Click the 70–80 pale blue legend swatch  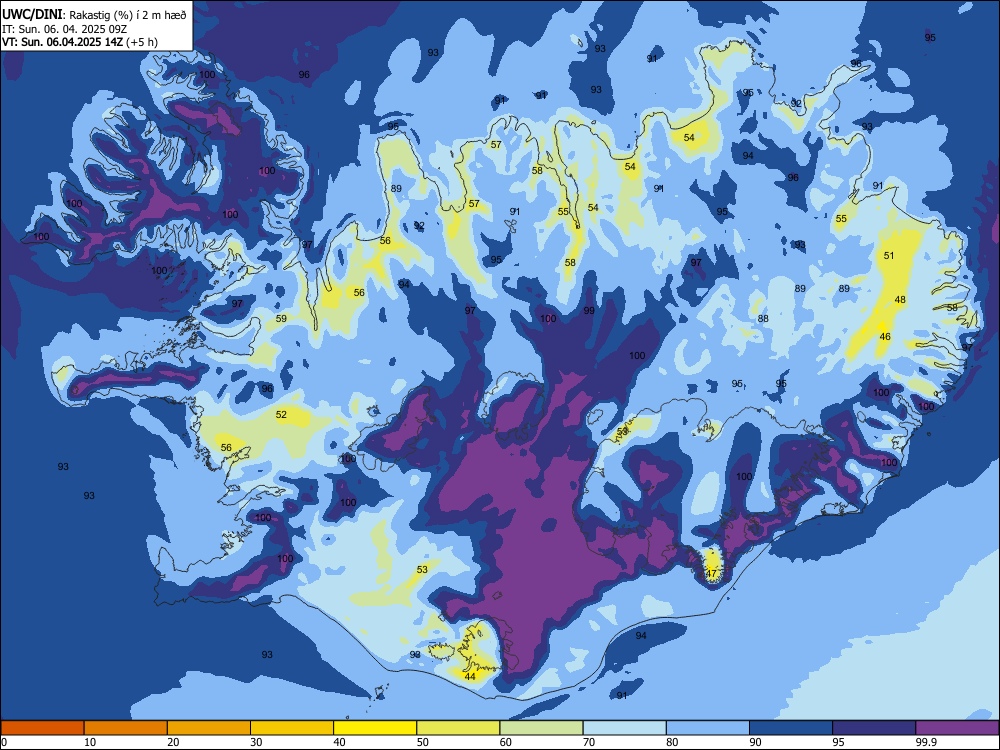[x=624, y=728]
